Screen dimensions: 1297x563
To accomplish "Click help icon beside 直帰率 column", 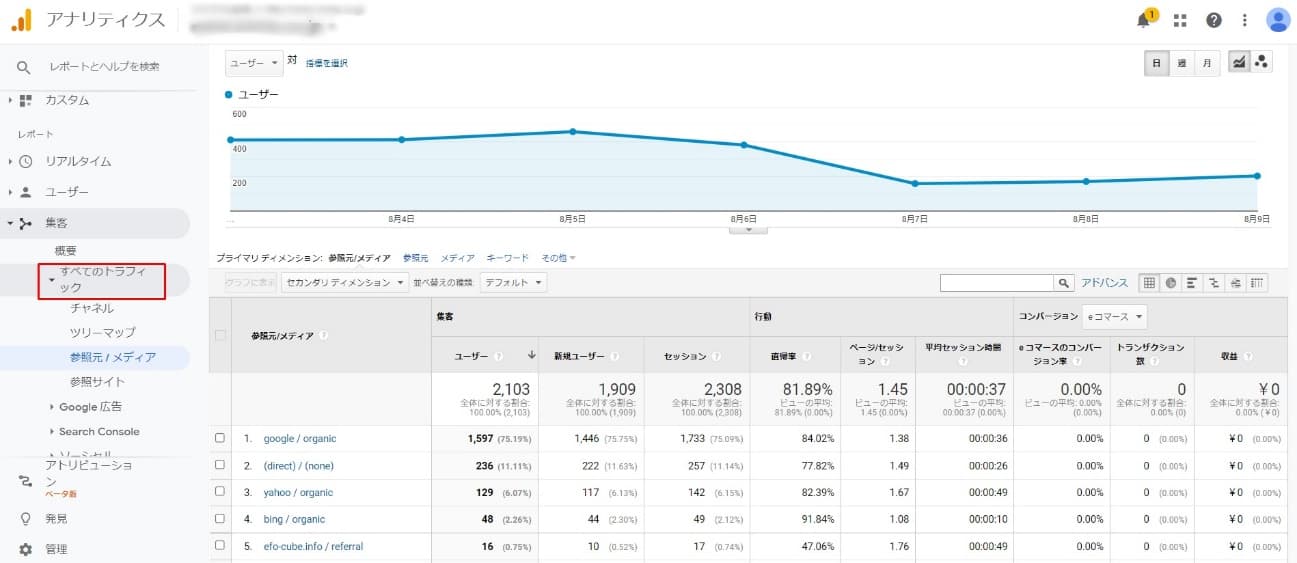I will (x=807, y=356).
